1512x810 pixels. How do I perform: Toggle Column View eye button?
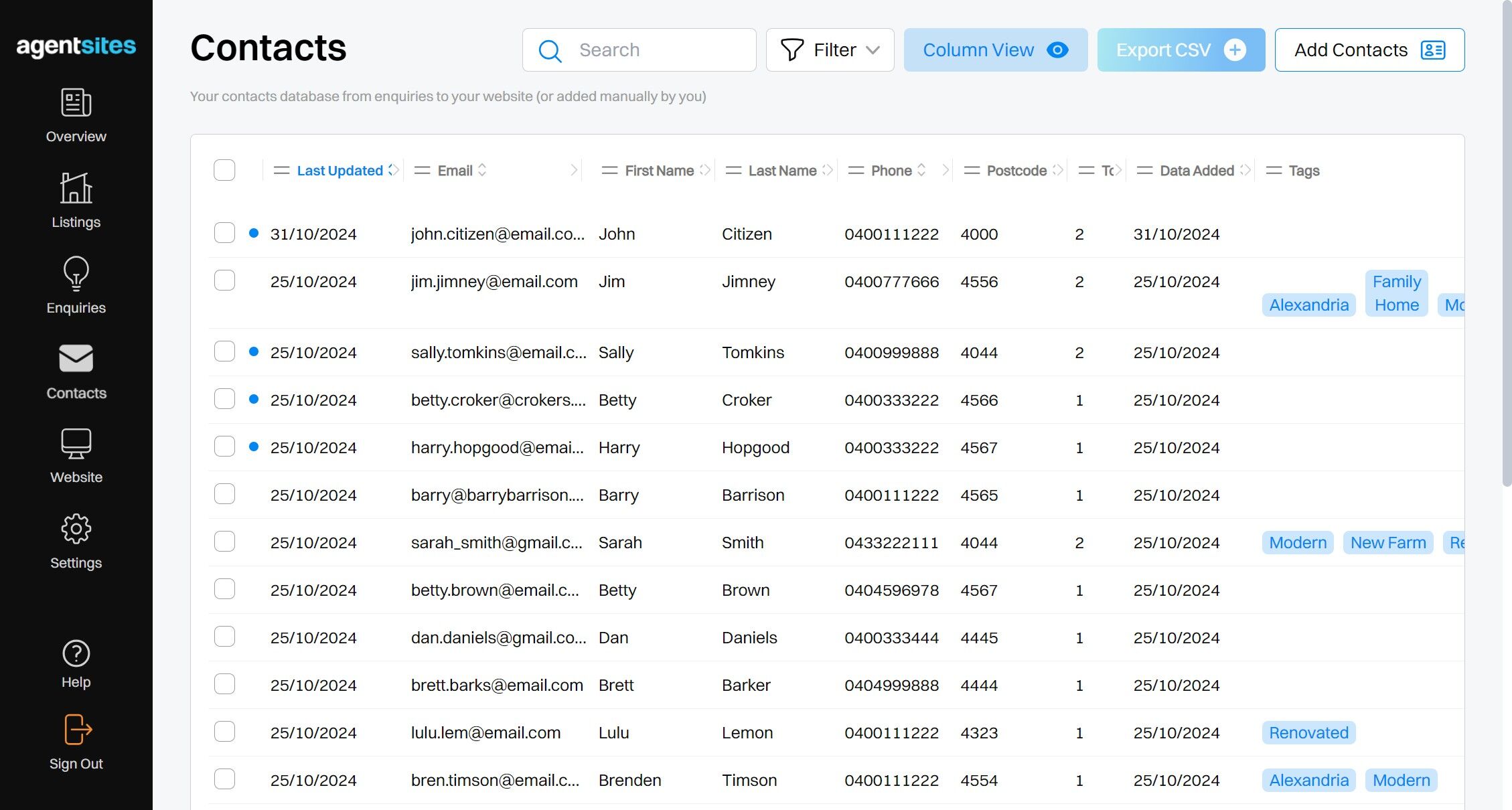coord(996,50)
